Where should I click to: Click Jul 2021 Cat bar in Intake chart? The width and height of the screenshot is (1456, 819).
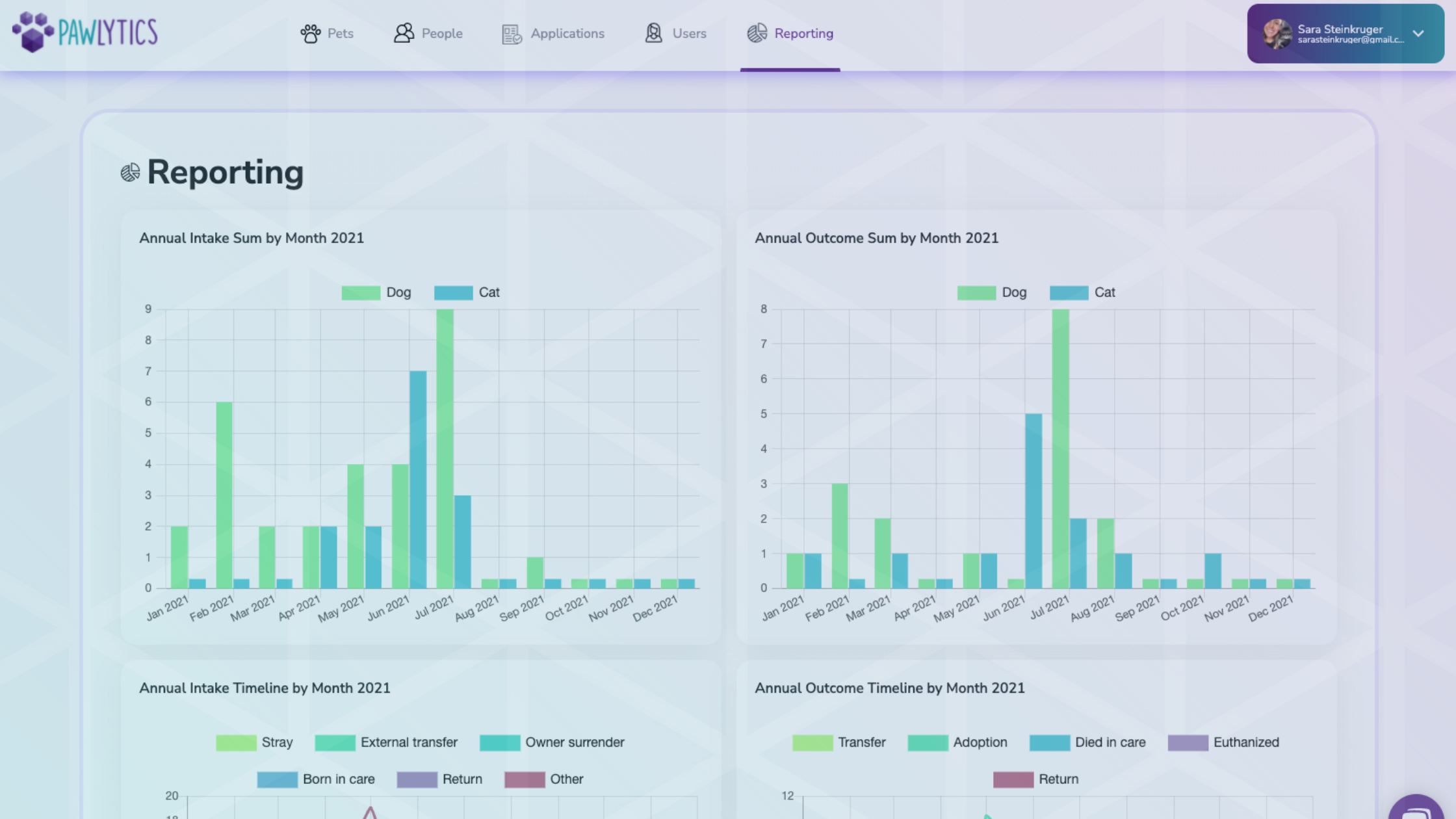coord(463,542)
